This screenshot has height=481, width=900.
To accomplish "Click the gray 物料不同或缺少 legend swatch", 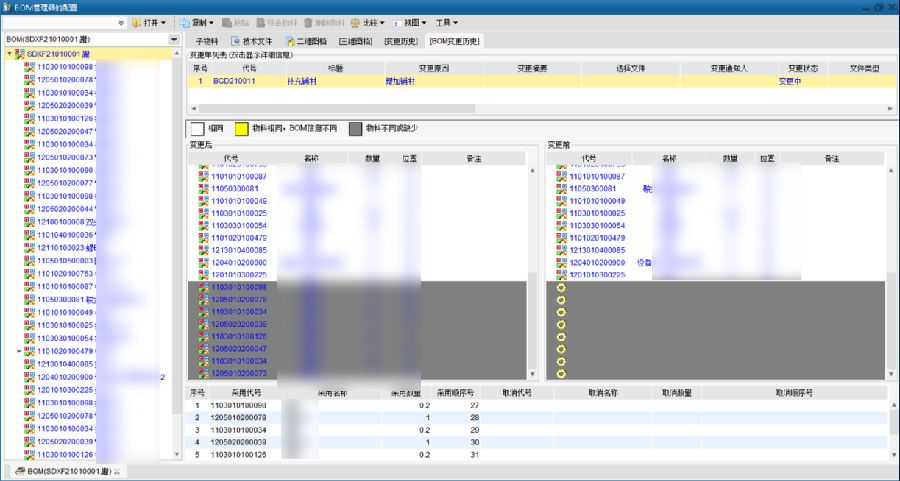I will point(355,128).
